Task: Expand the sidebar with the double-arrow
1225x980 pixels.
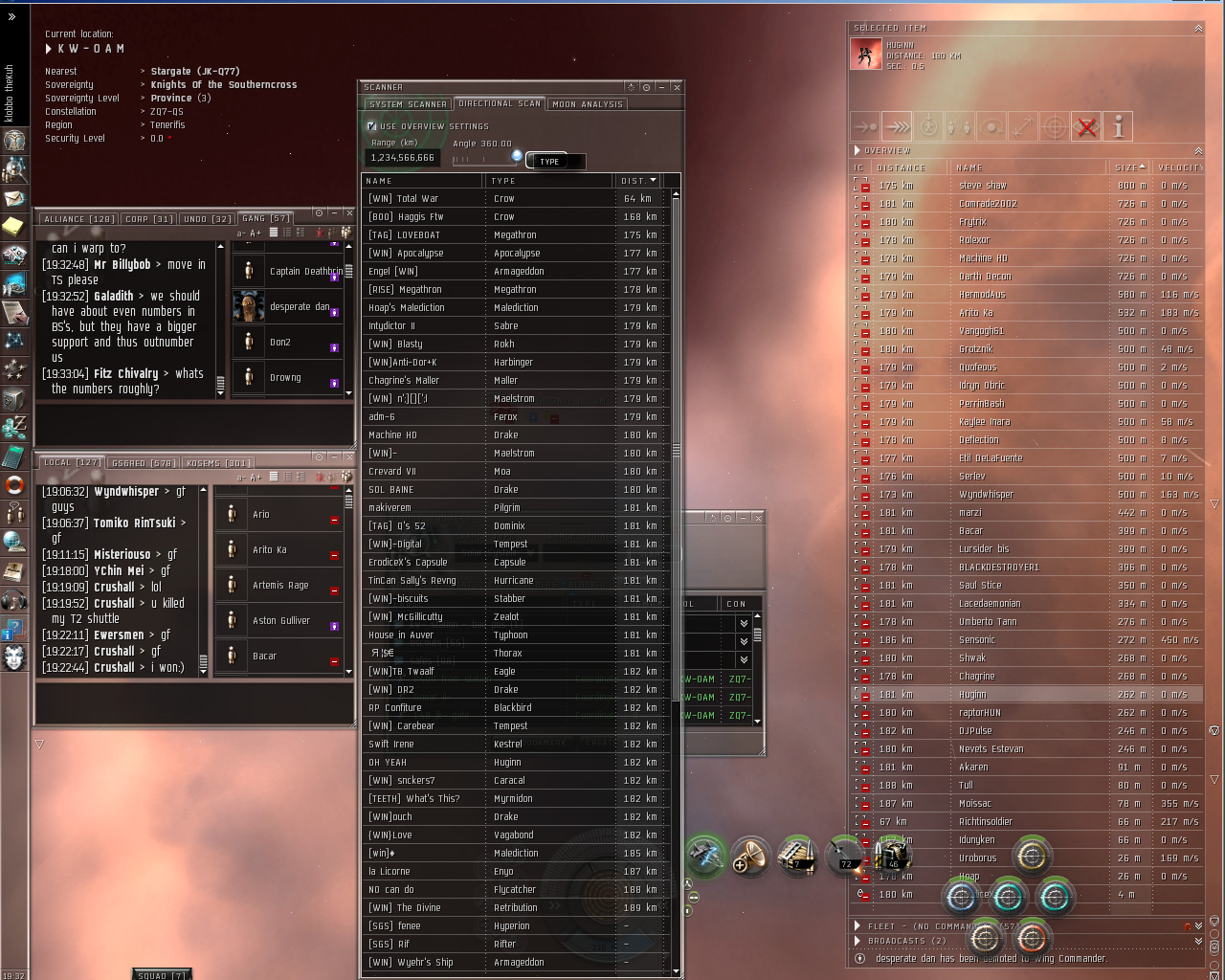Action: 12,16
